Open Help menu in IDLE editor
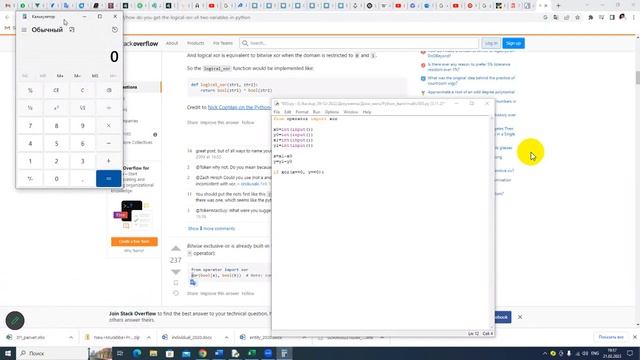The image size is (640, 360). coord(367,112)
